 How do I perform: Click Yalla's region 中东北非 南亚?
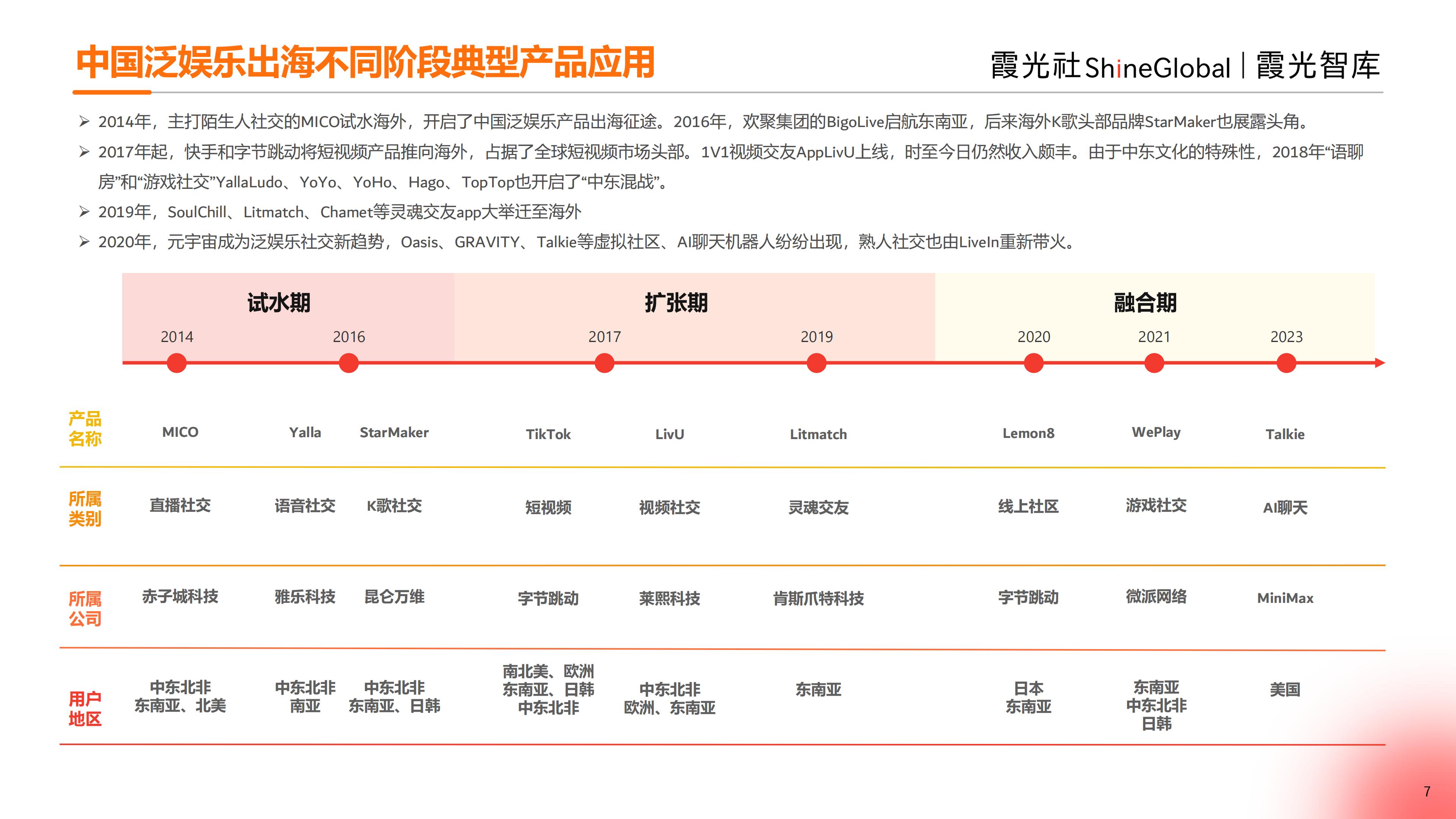[305, 697]
